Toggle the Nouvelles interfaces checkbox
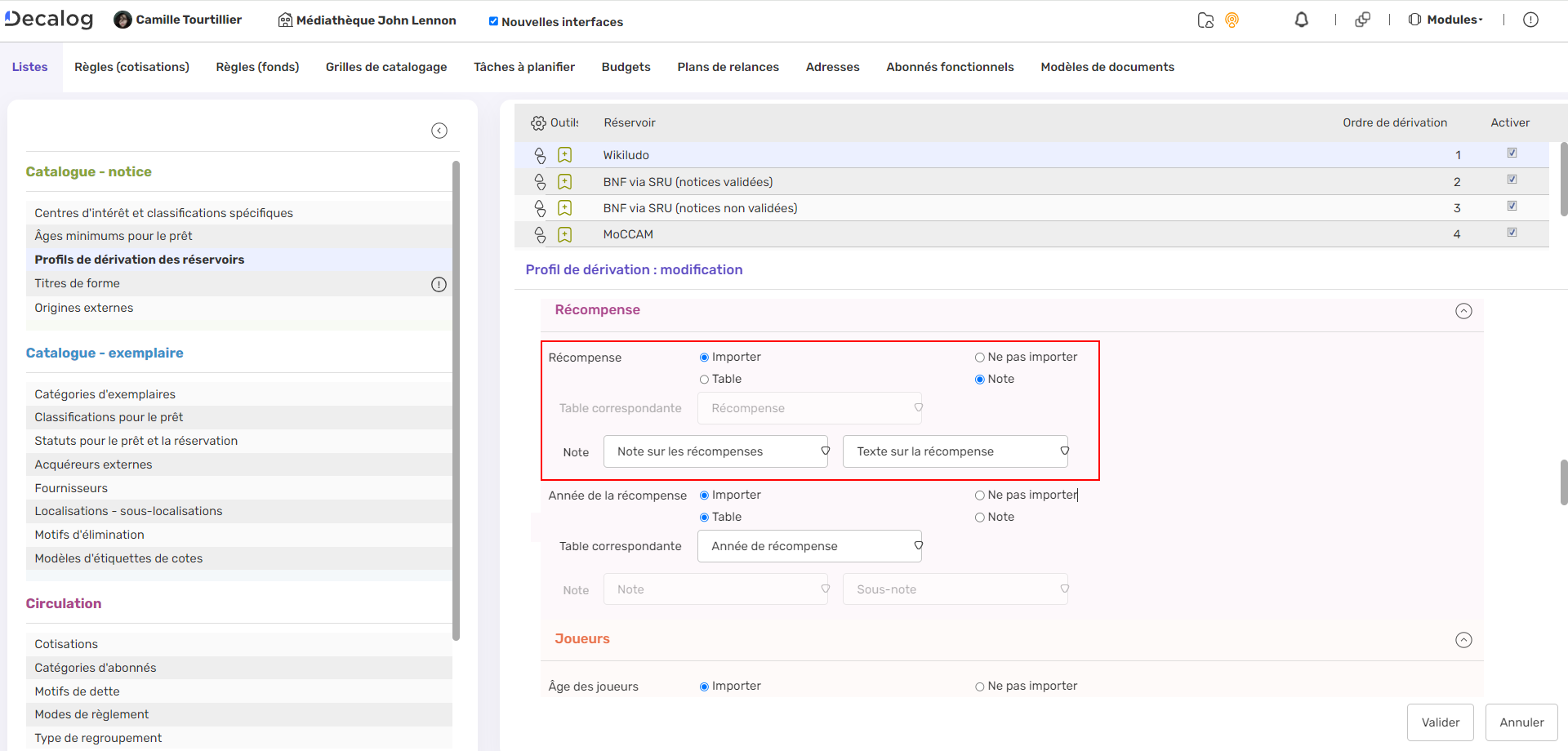Screen dimensions: 1568x751 (x=493, y=22)
